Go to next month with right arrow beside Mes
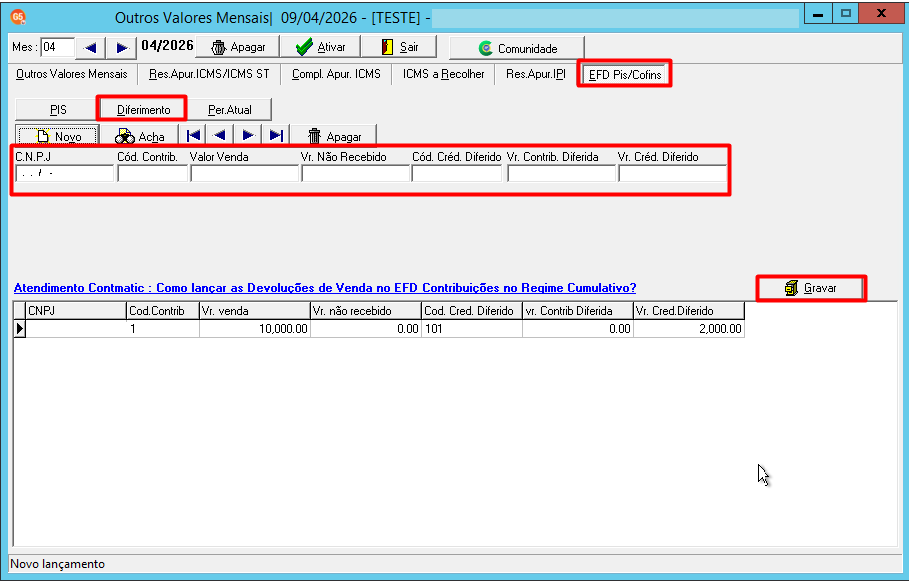The image size is (909, 581). 122,48
